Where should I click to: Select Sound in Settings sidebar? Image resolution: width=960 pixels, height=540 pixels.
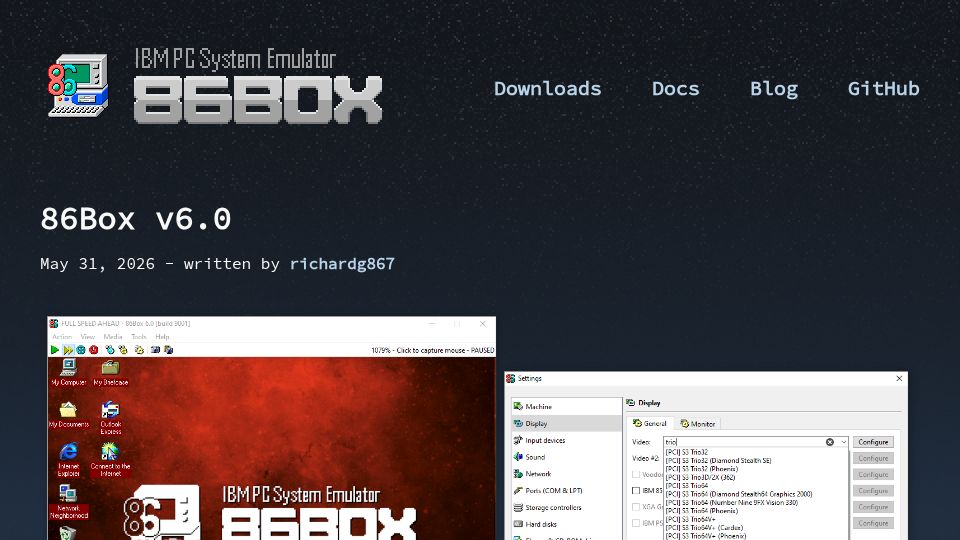566,457
